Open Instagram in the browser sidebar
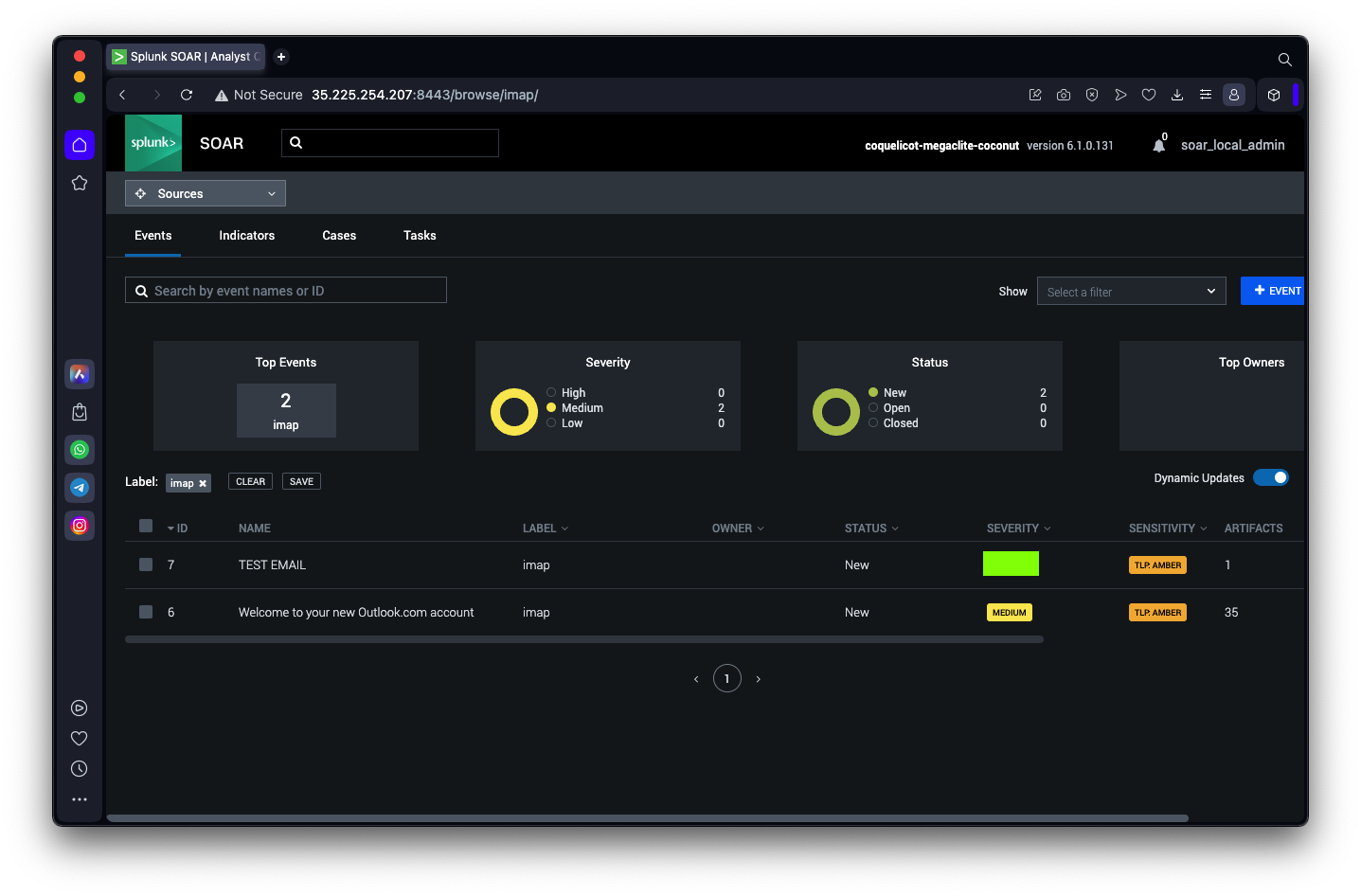This screenshot has height=896, width=1361. [x=80, y=526]
